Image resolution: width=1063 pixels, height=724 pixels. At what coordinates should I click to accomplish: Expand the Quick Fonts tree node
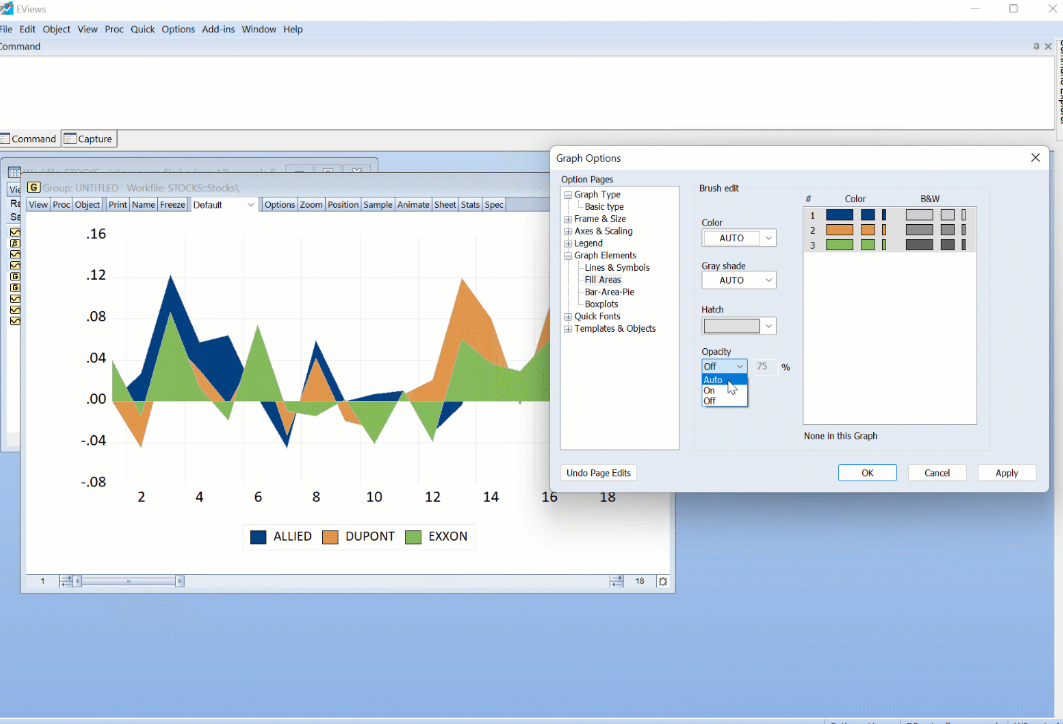coord(568,317)
